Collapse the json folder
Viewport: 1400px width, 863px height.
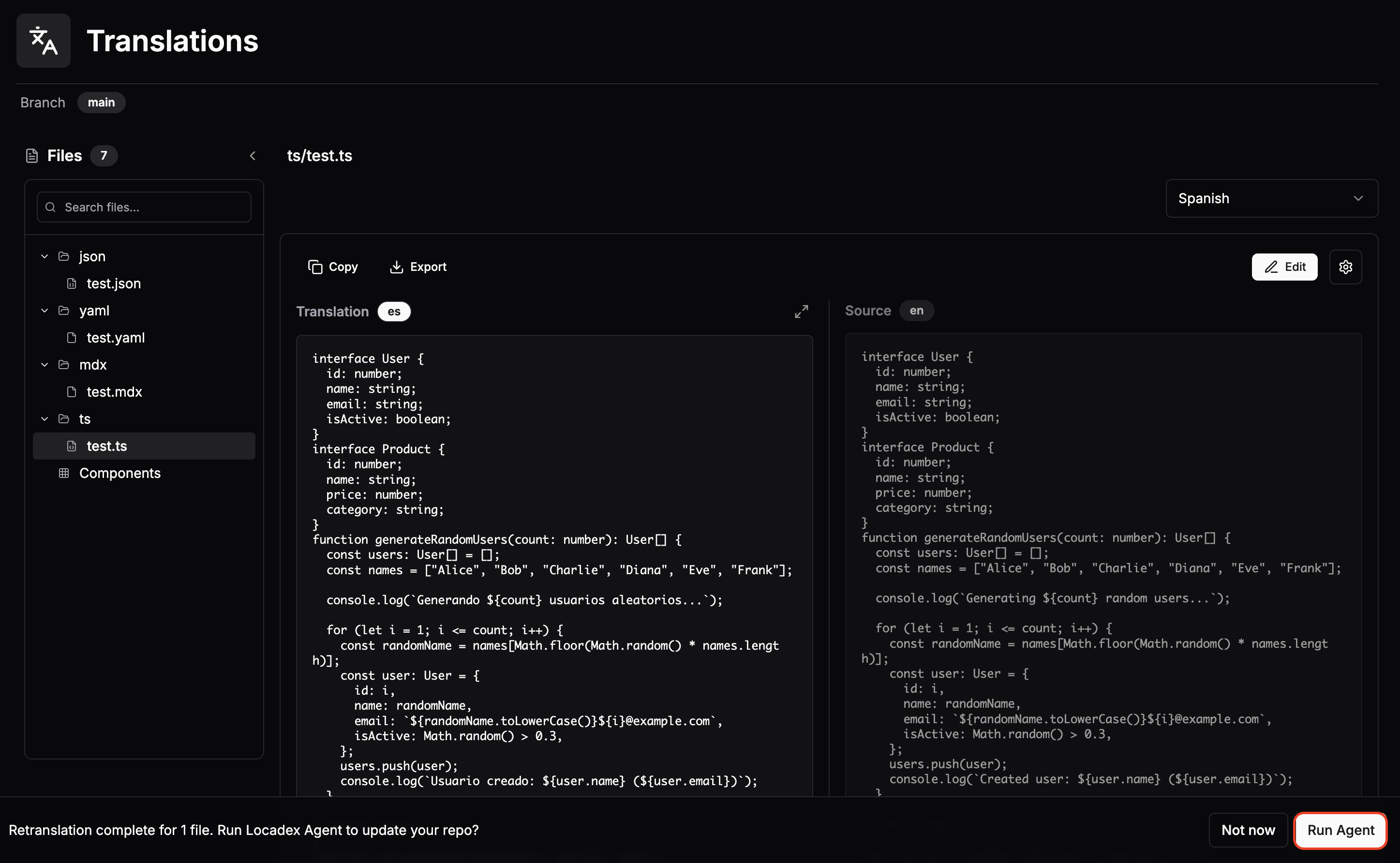click(45, 256)
